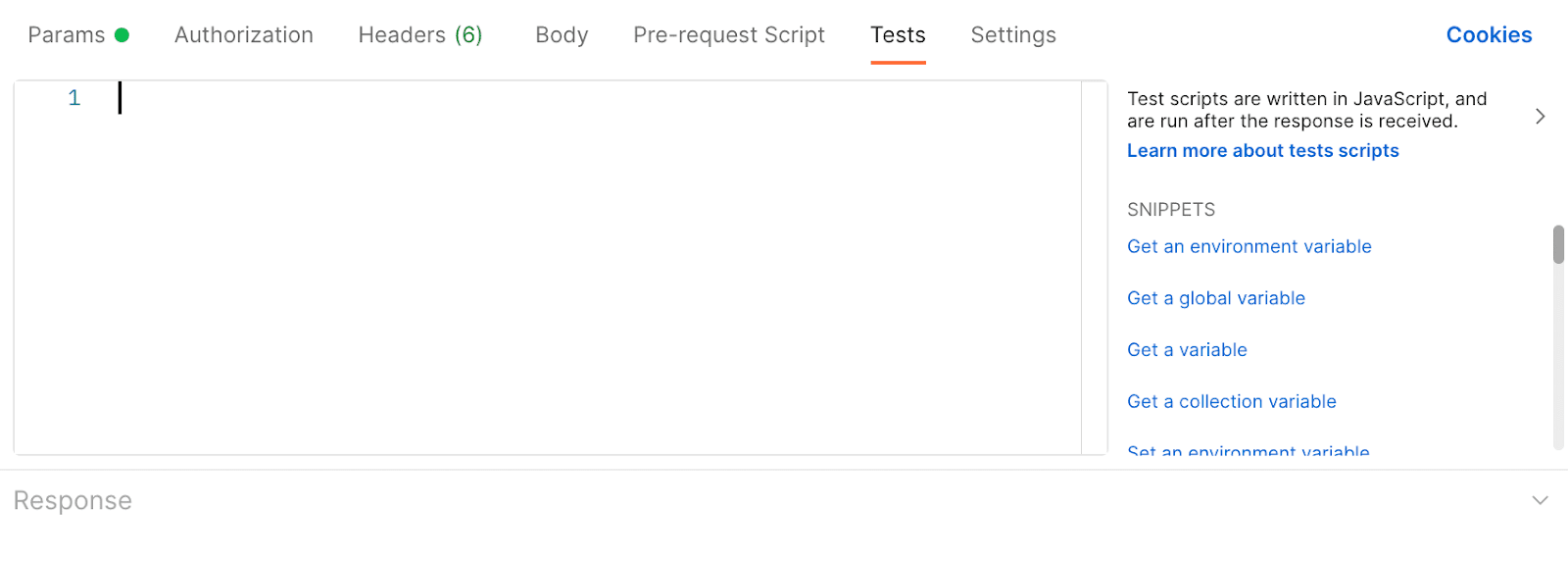Add the Get a variable snippet

(1187, 350)
